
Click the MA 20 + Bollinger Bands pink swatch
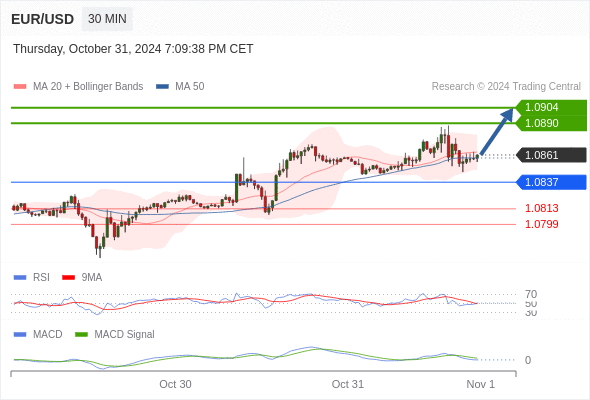point(20,87)
